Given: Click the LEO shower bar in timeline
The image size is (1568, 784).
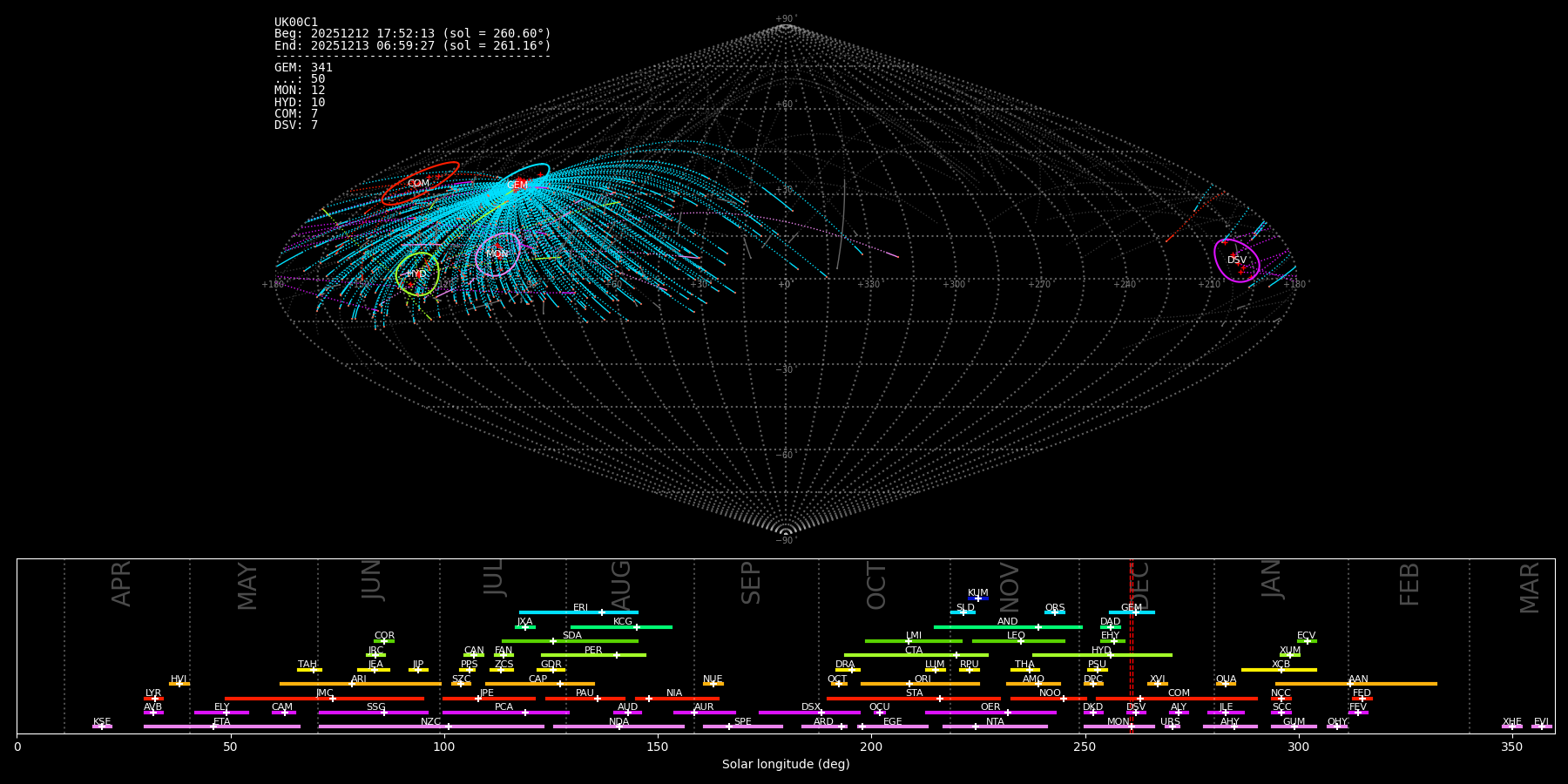Looking at the screenshot, I should point(1018,641).
